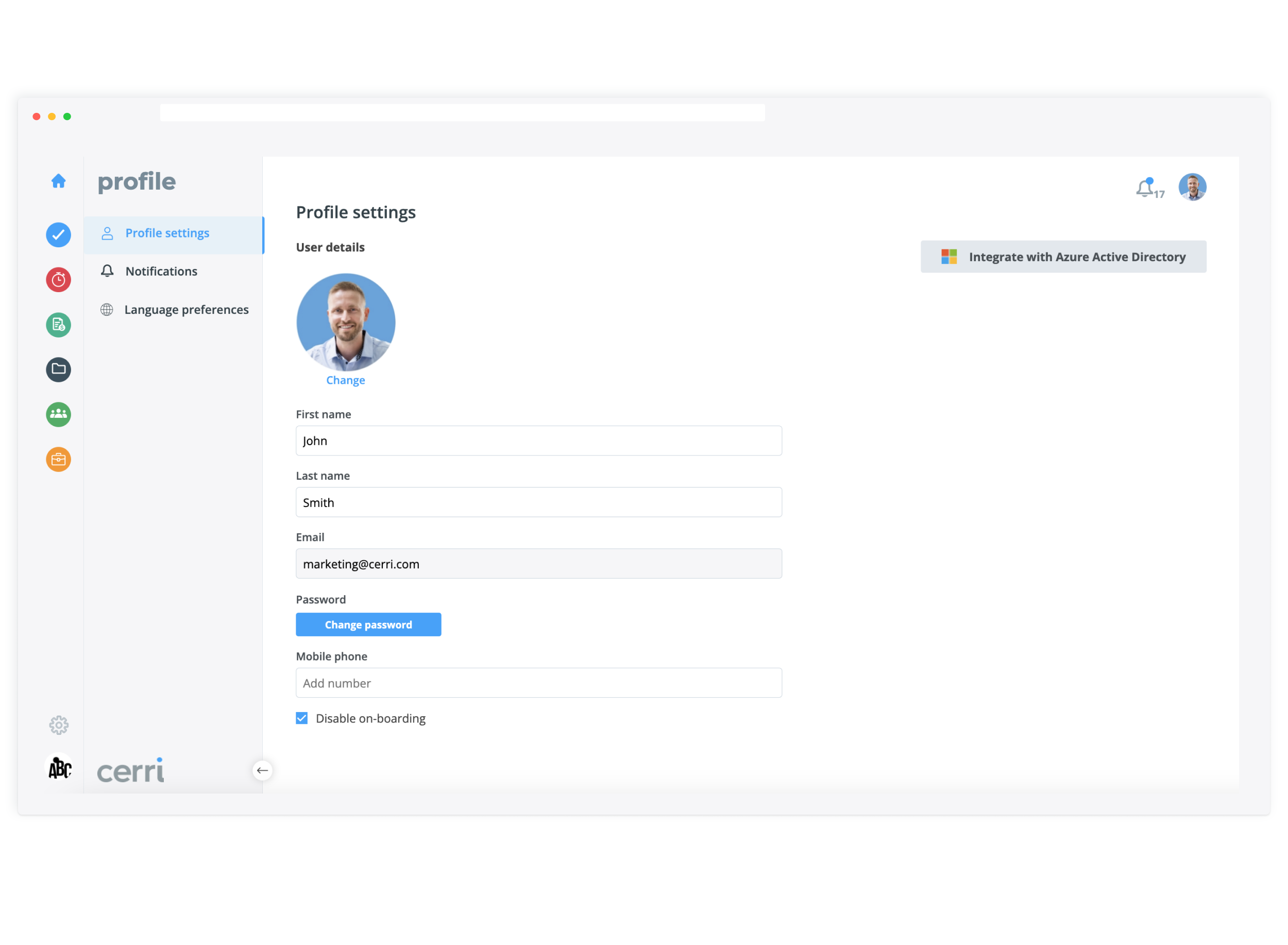Open the user avatar menu top right
Screen dimensions: 1288x945
coord(1193,187)
